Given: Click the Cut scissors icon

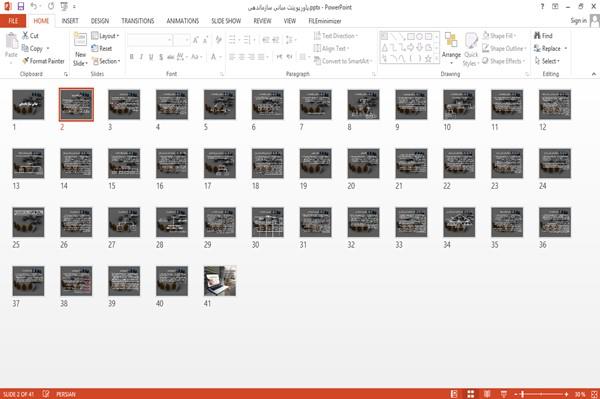Looking at the screenshot, I should [25, 36].
